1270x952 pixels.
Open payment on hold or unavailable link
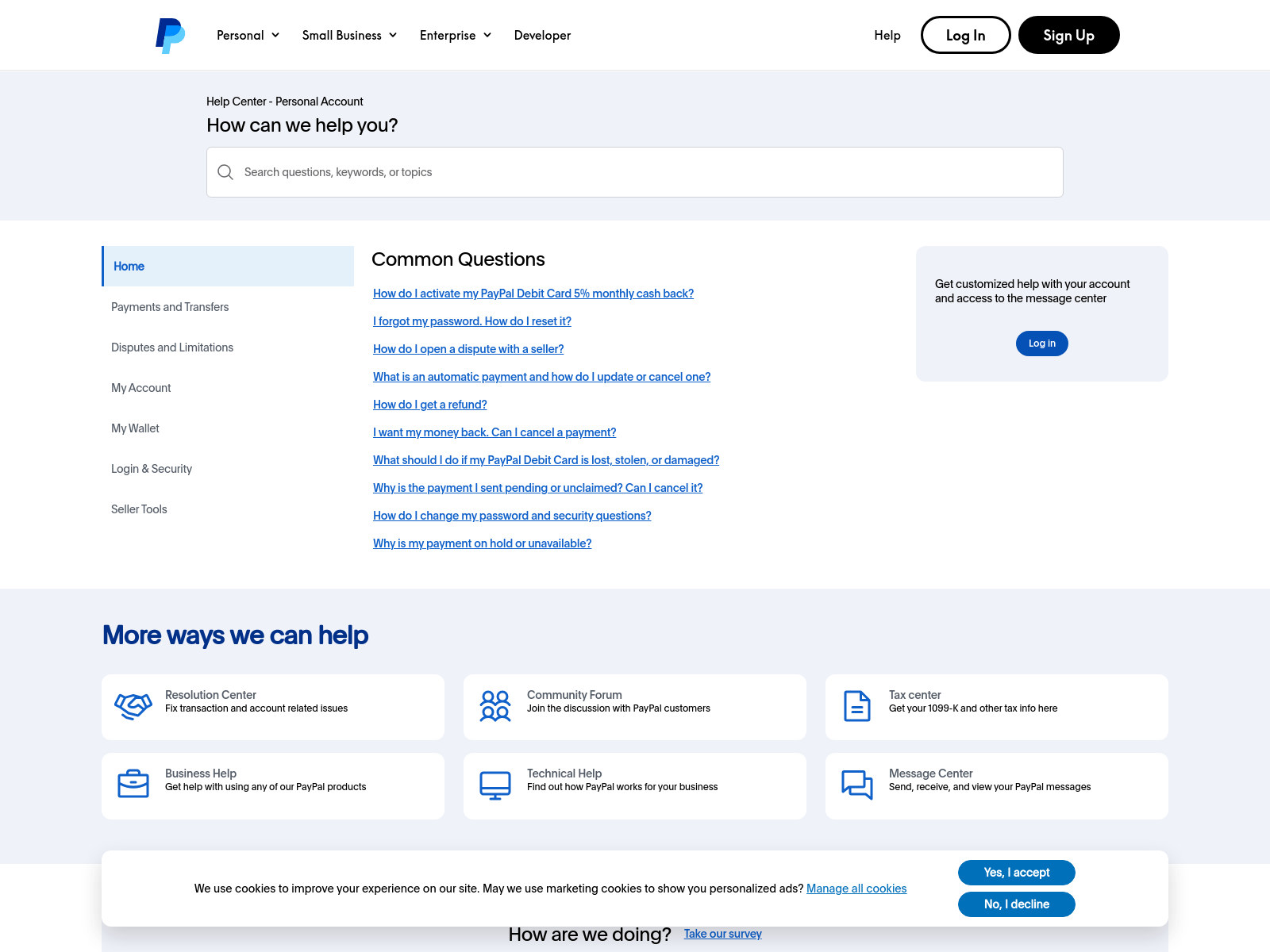click(483, 543)
